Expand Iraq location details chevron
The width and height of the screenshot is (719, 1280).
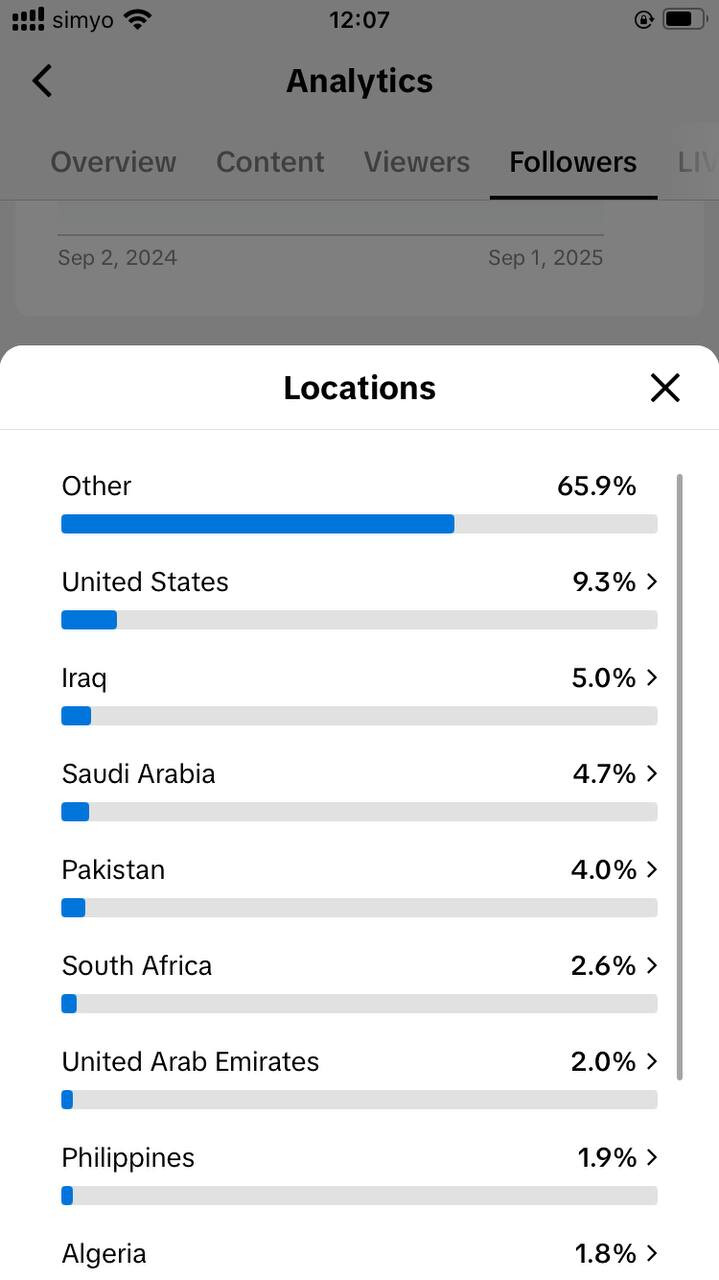coord(652,678)
